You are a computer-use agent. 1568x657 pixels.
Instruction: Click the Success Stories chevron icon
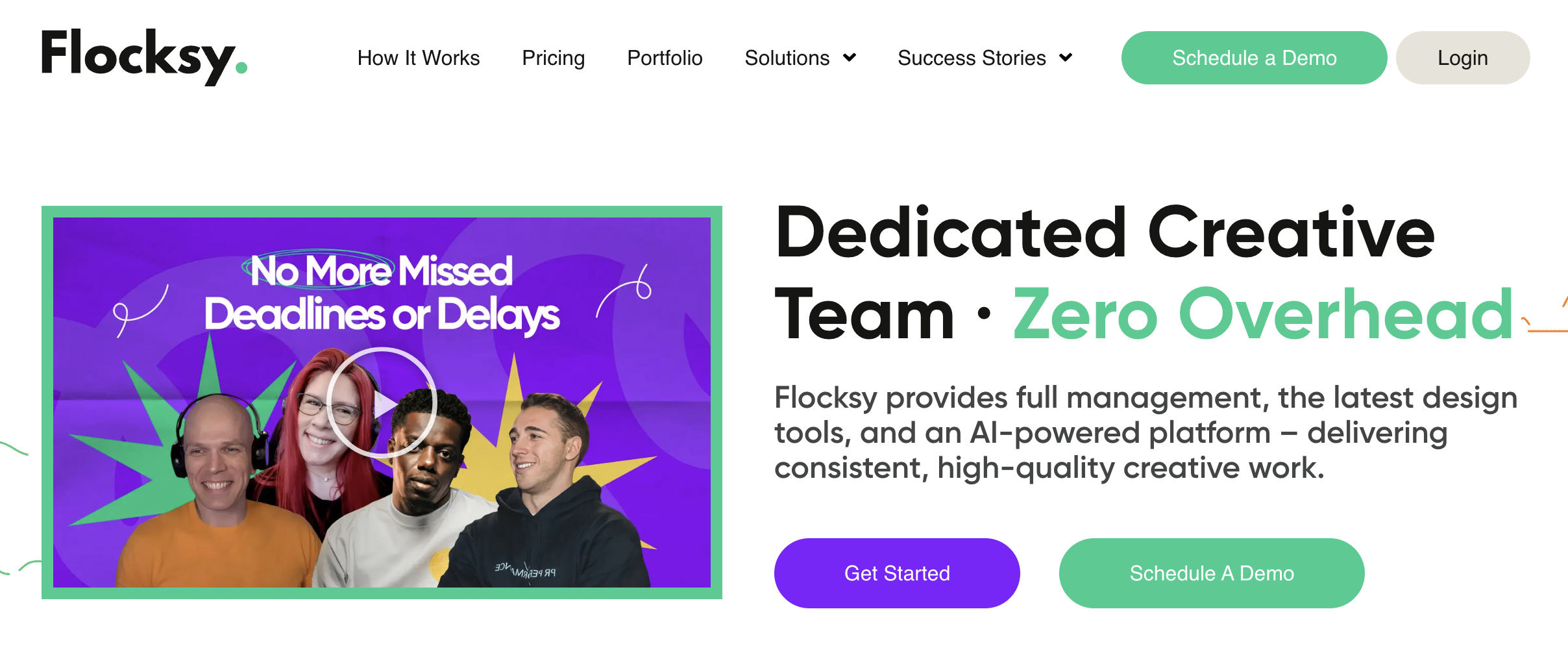click(1065, 58)
